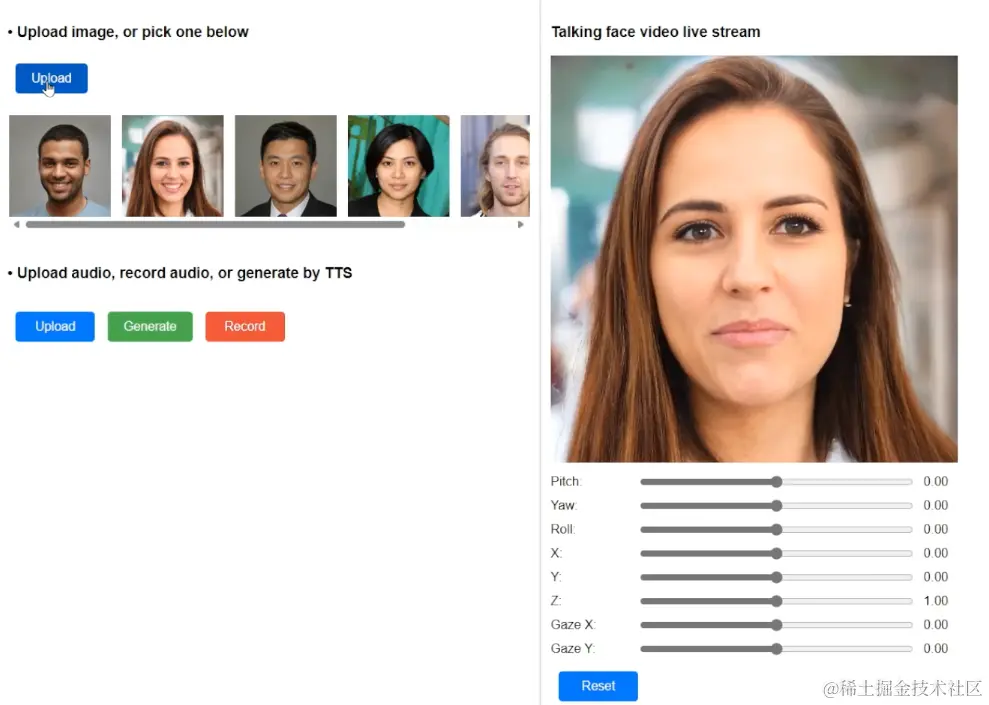Click the image Upload button
The height and width of the screenshot is (705, 989).
coord(52,78)
